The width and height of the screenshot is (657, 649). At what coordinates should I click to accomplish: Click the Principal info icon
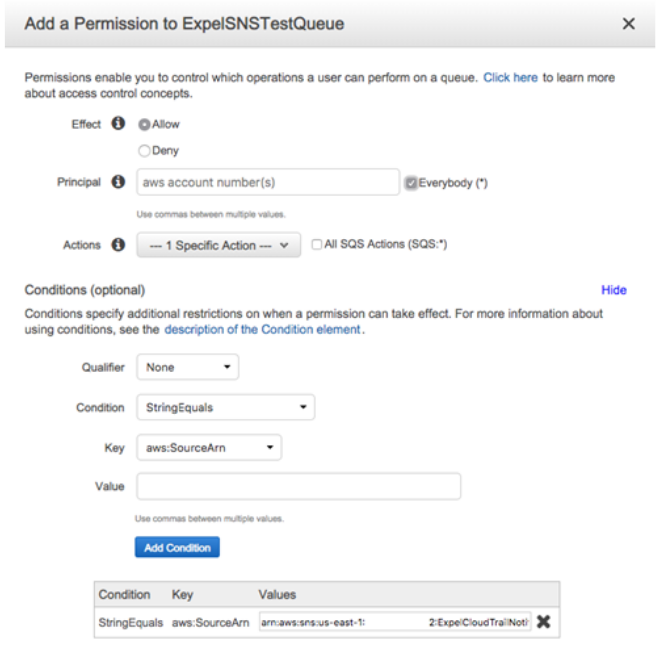tap(118, 181)
